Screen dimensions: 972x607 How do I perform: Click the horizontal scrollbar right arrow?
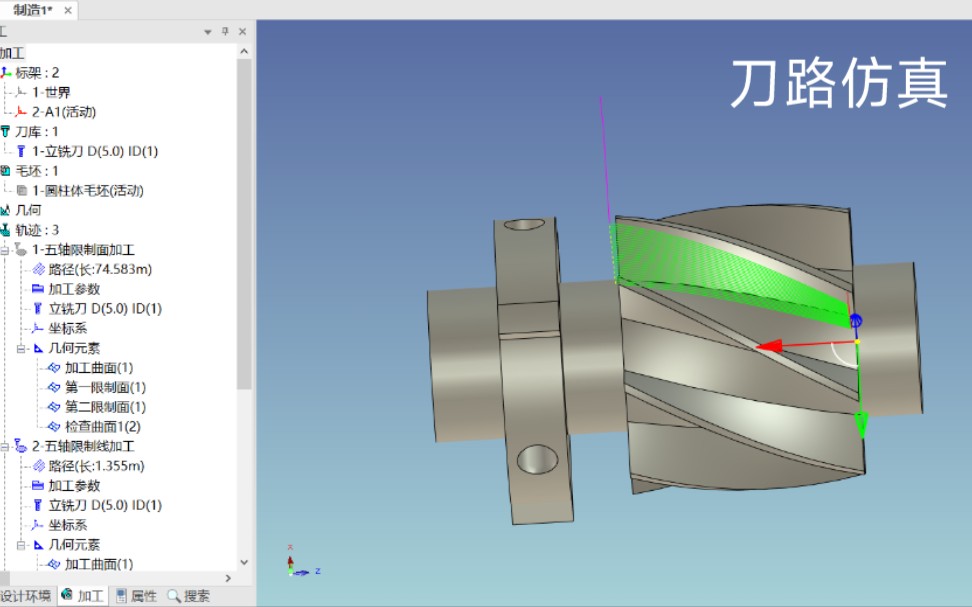tap(228, 578)
